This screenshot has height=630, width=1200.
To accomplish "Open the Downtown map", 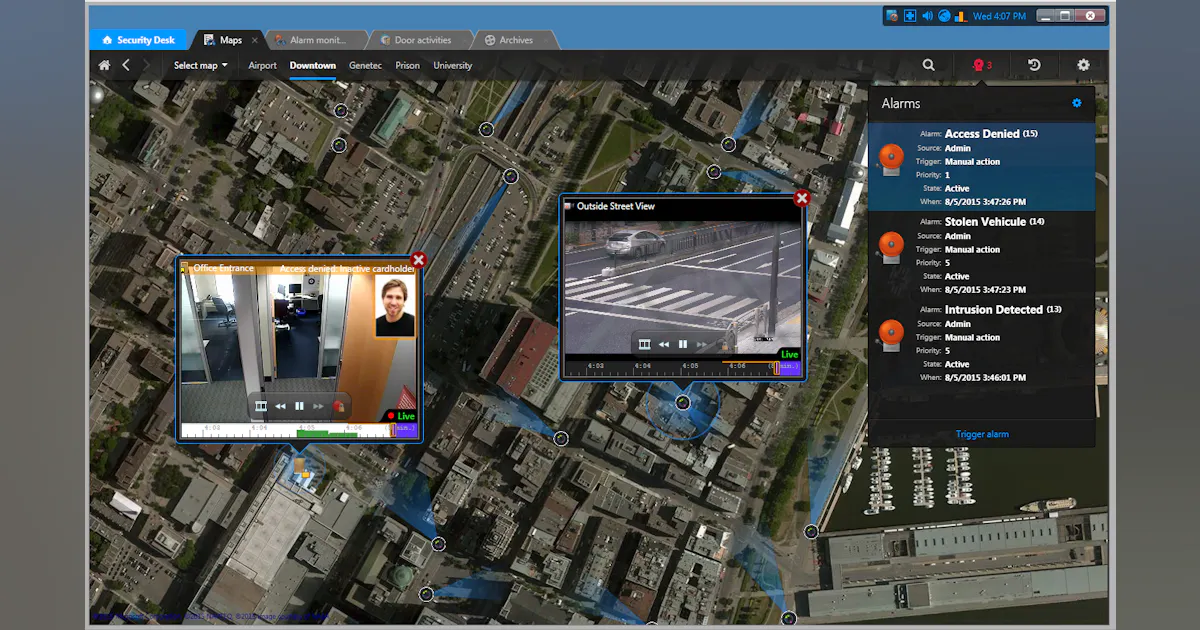I will coord(313,65).
